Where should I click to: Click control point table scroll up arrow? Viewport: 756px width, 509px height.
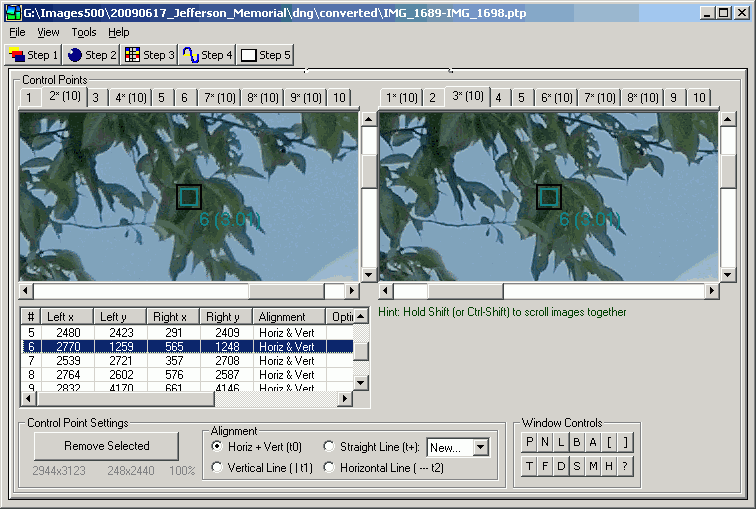[x=361, y=316]
